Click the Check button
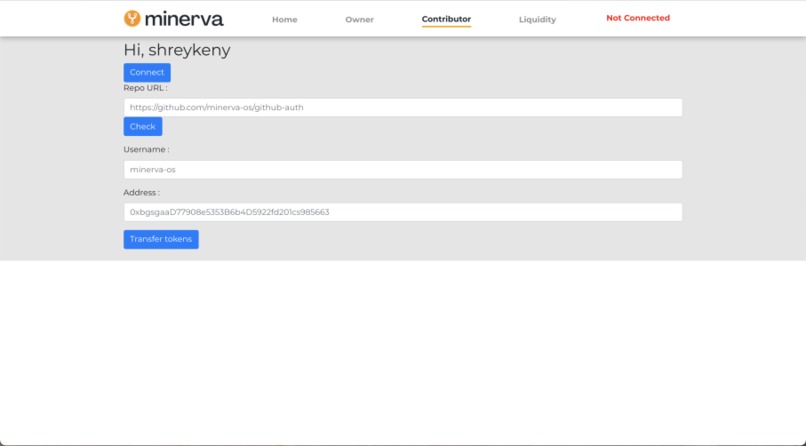The image size is (806, 446). pos(143,126)
